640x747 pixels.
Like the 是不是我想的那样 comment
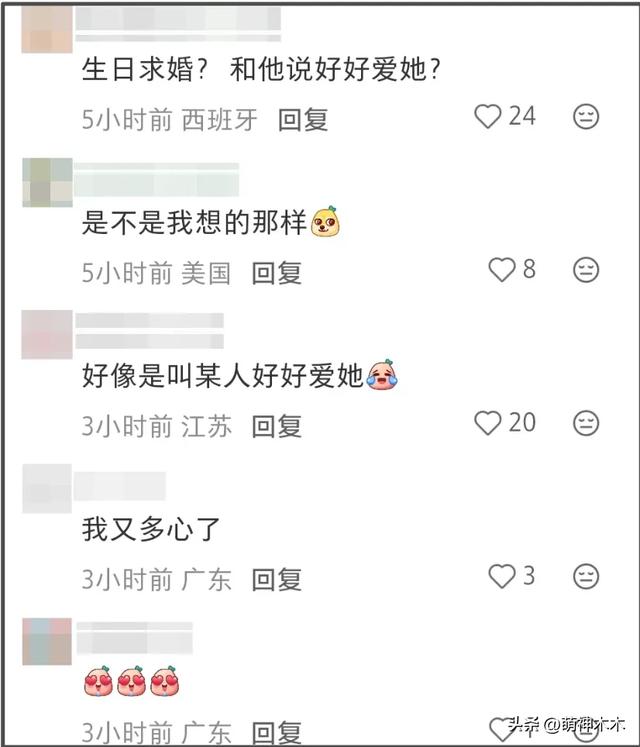[502, 270]
